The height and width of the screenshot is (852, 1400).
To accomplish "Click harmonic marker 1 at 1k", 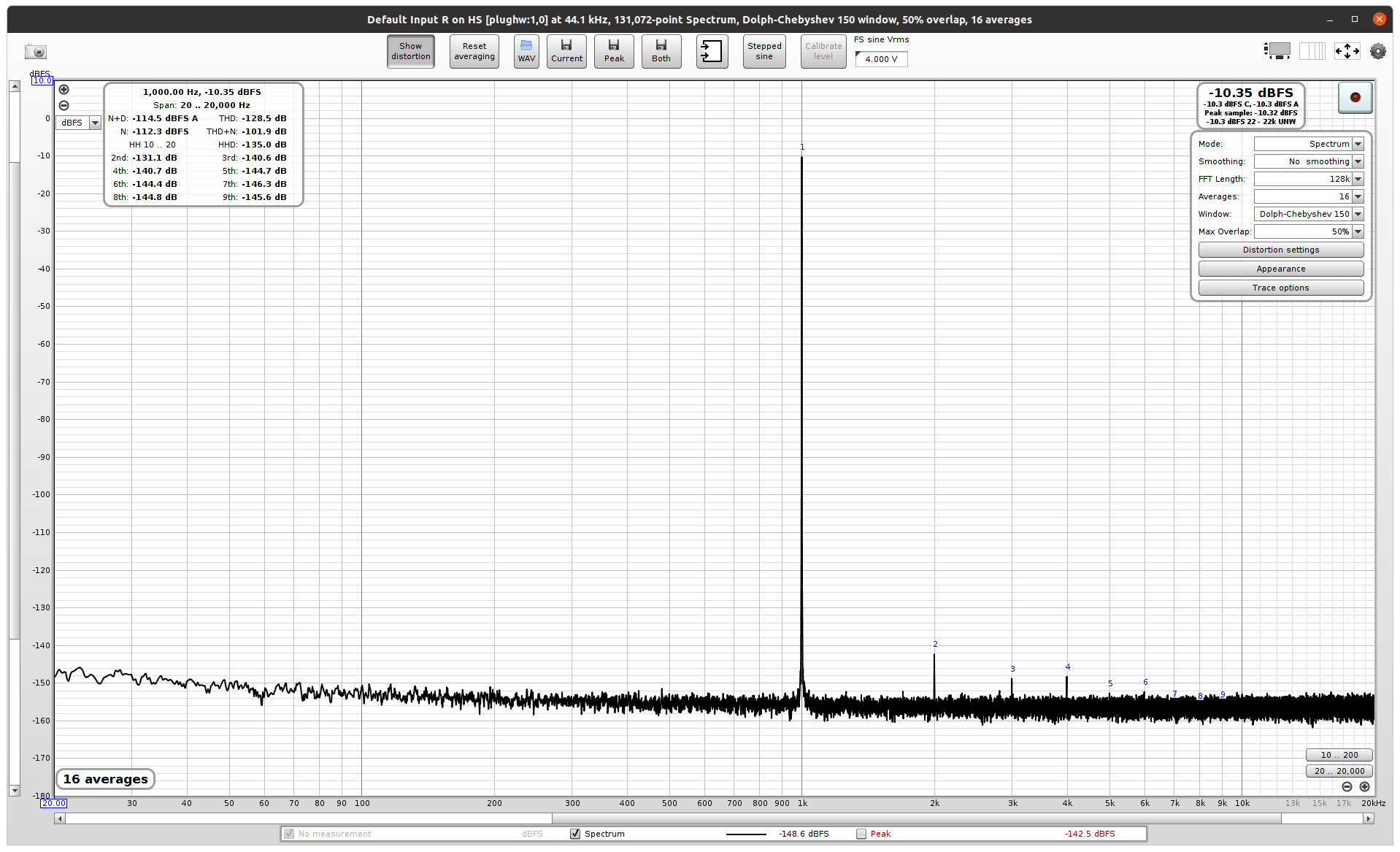I will click(802, 147).
